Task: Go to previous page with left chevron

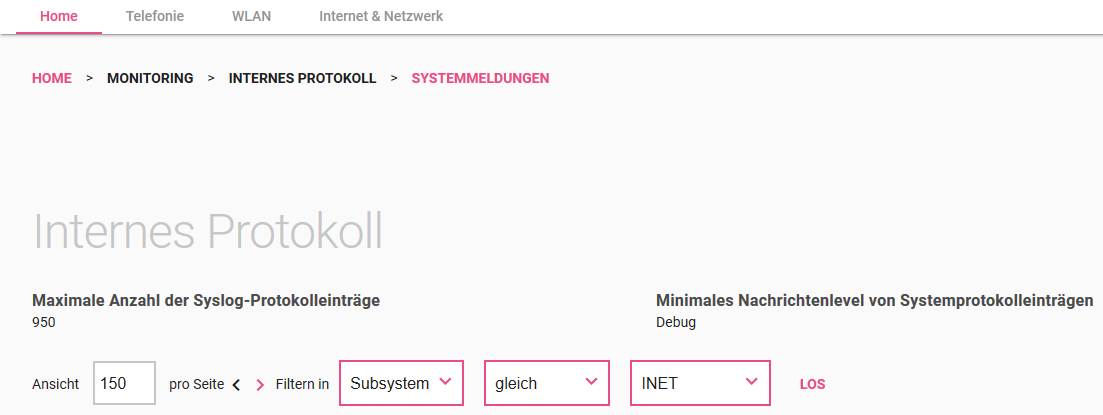Action: (x=236, y=384)
